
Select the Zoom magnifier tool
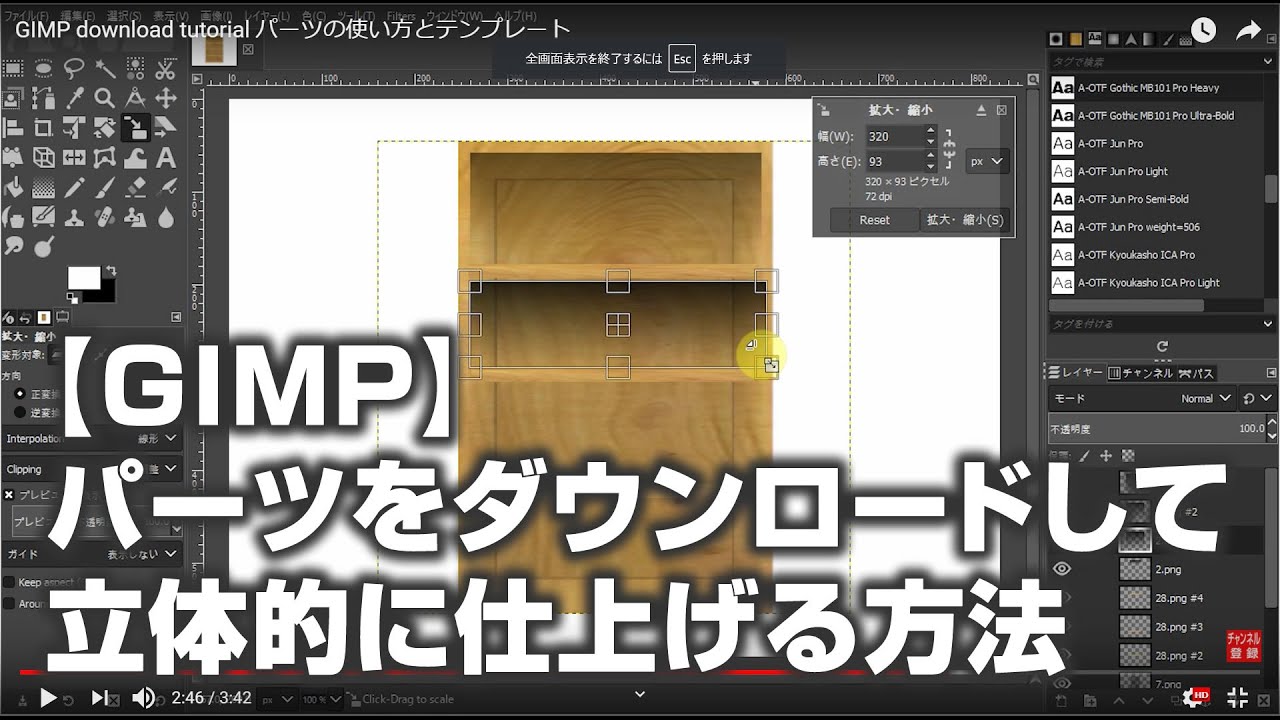(x=105, y=98)
